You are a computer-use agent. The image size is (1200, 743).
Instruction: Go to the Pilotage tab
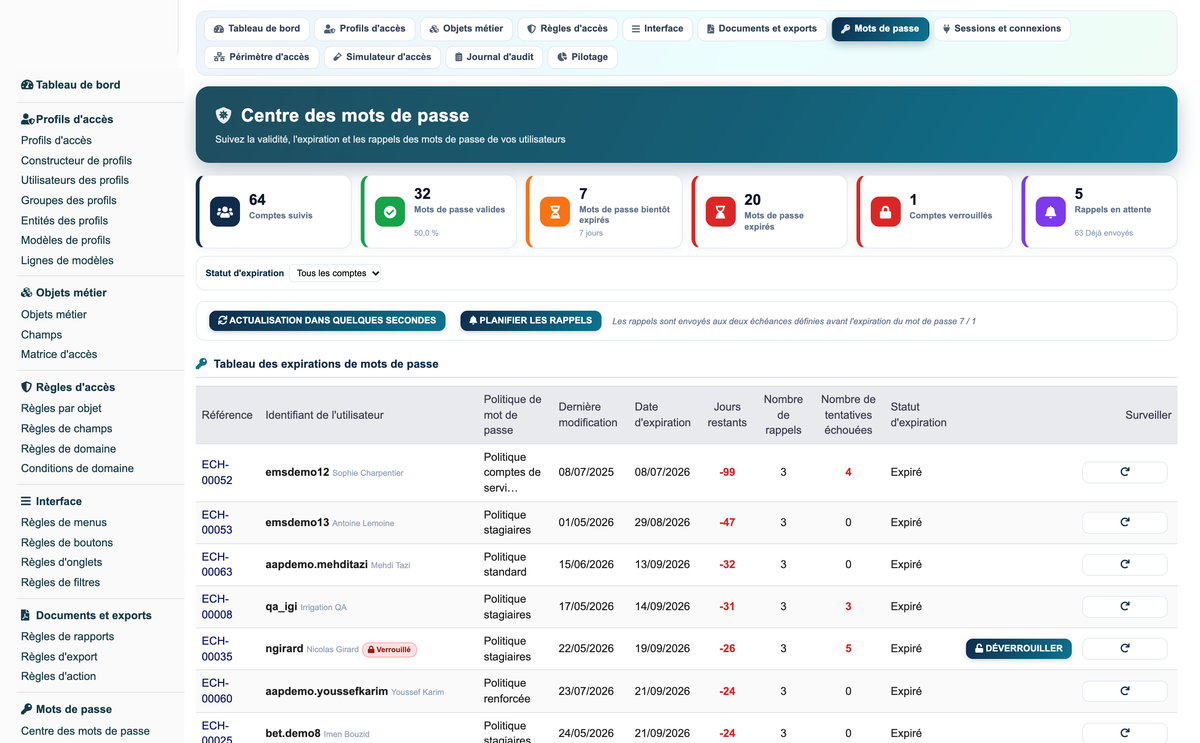583,57
